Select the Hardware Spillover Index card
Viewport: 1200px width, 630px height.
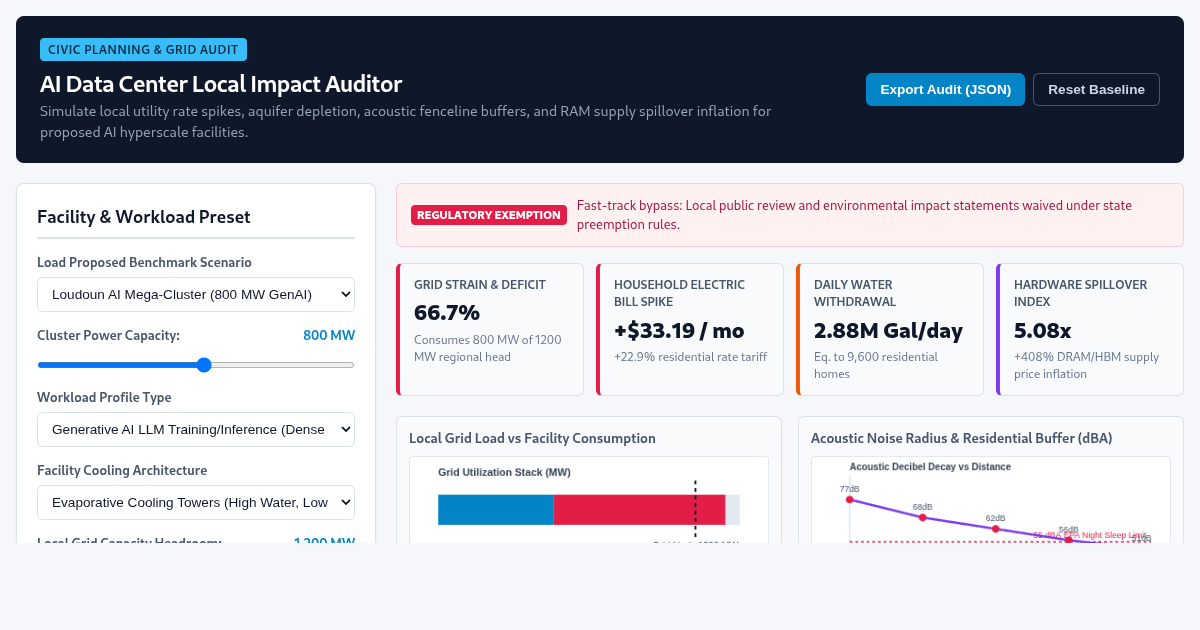pyautogui.click(x=1090, y=329)
